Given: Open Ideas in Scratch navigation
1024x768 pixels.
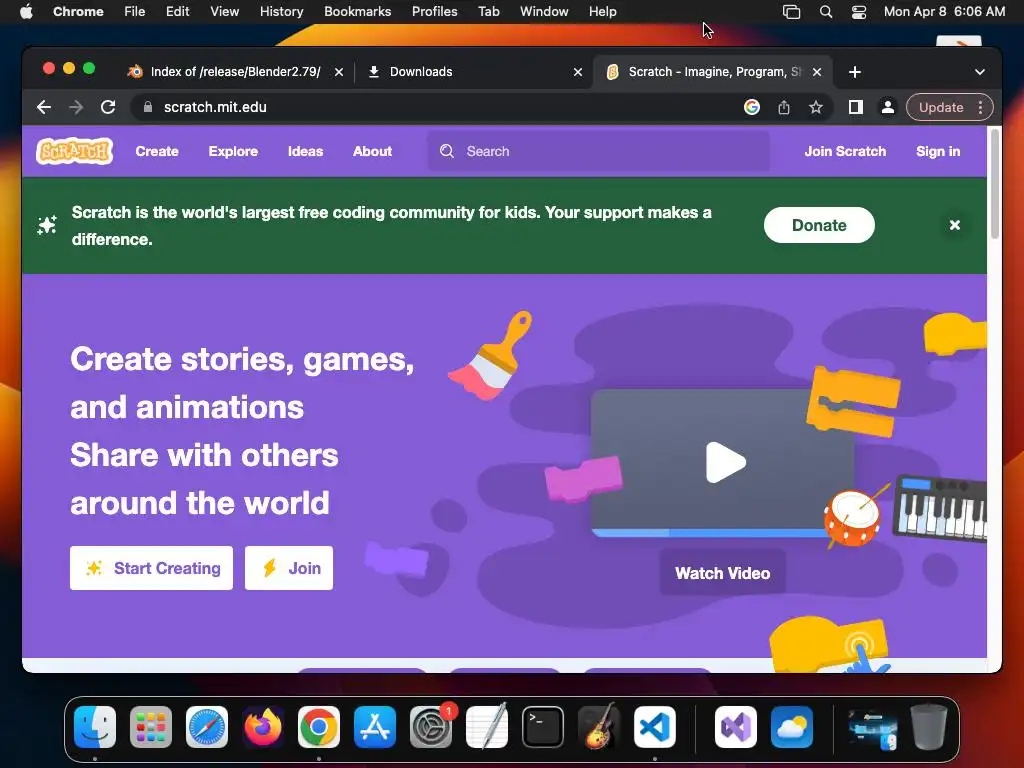Looking at the screenshot, I should click(306, 151).
